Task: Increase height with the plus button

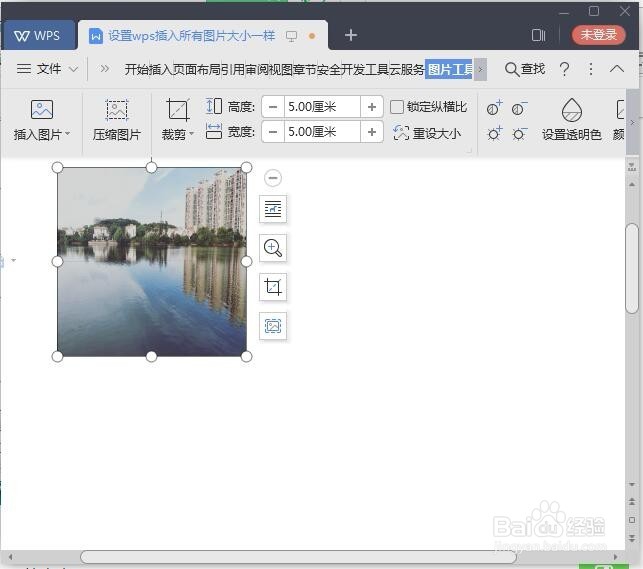Action: pos(372,107)
